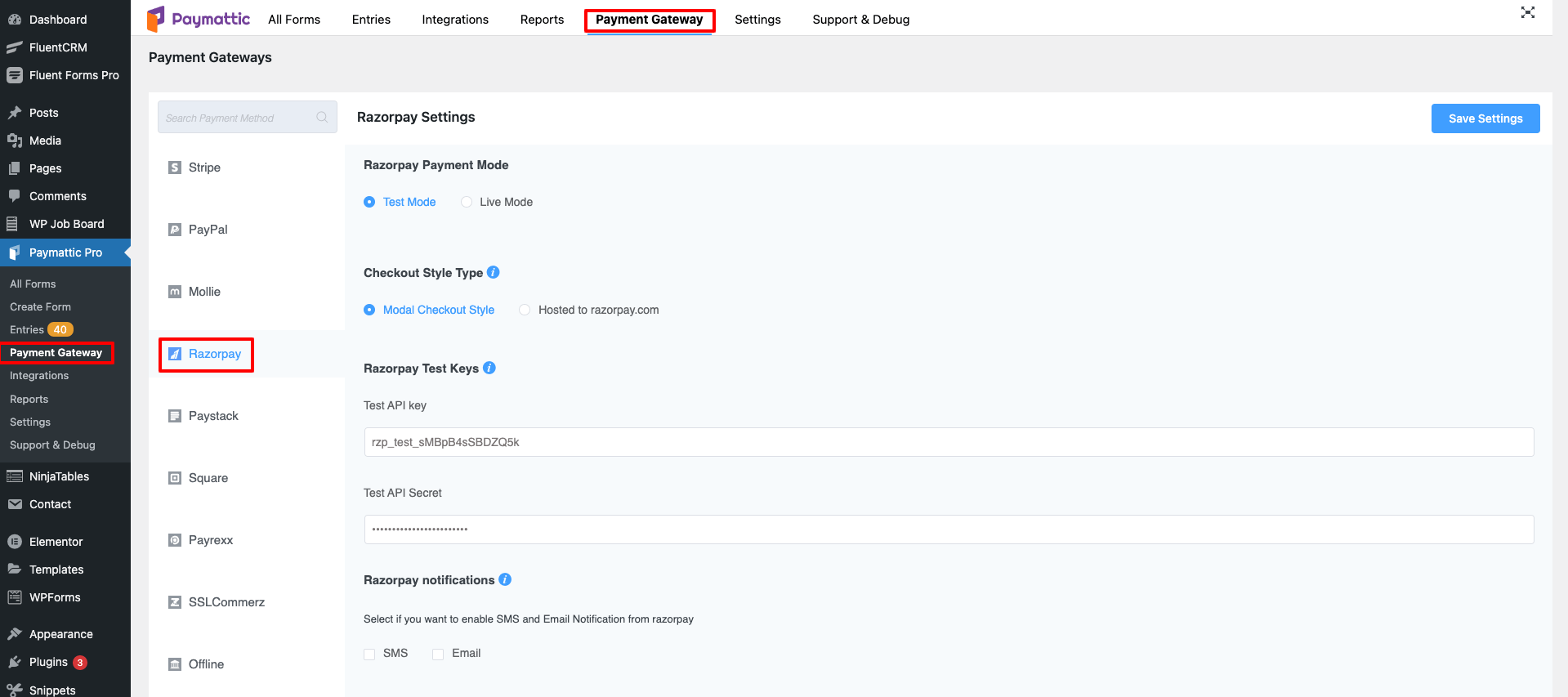The height and width of the screenshot is (697, 1568).
Task: Open the Support & Debug top tab
Action: (861, 20)
